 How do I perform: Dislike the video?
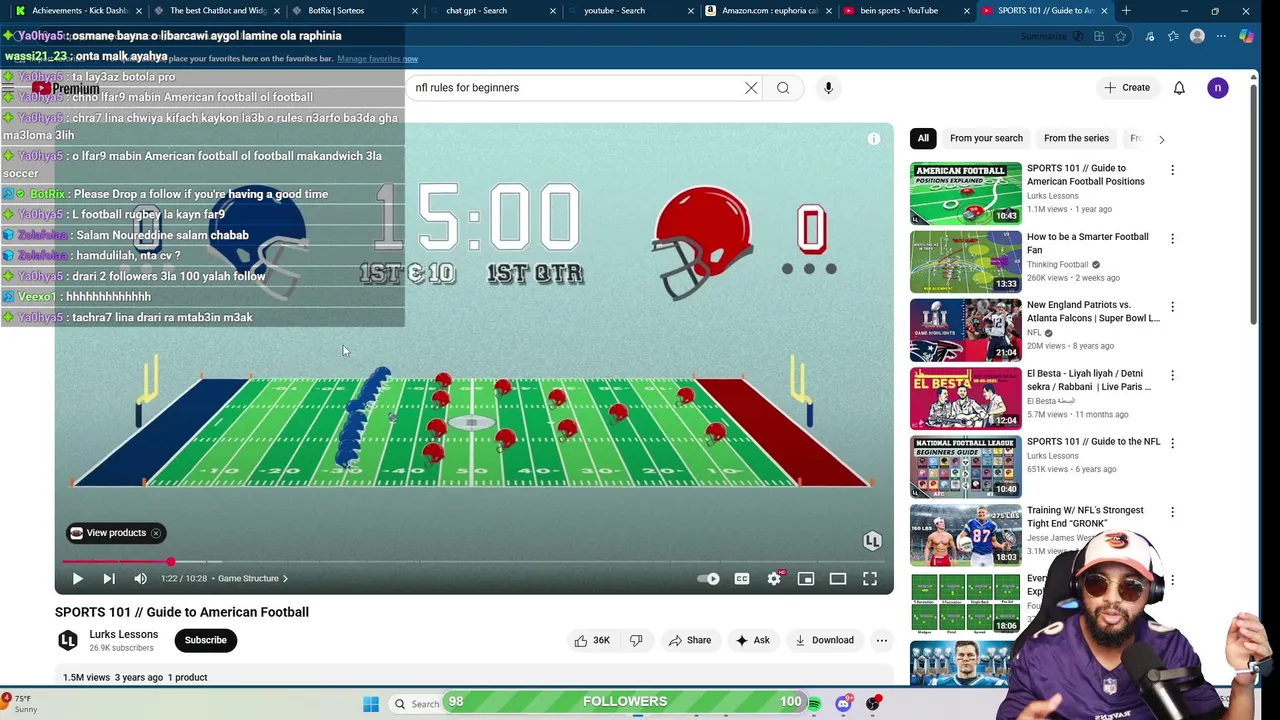pyautogui.click(x=636, y=641)
